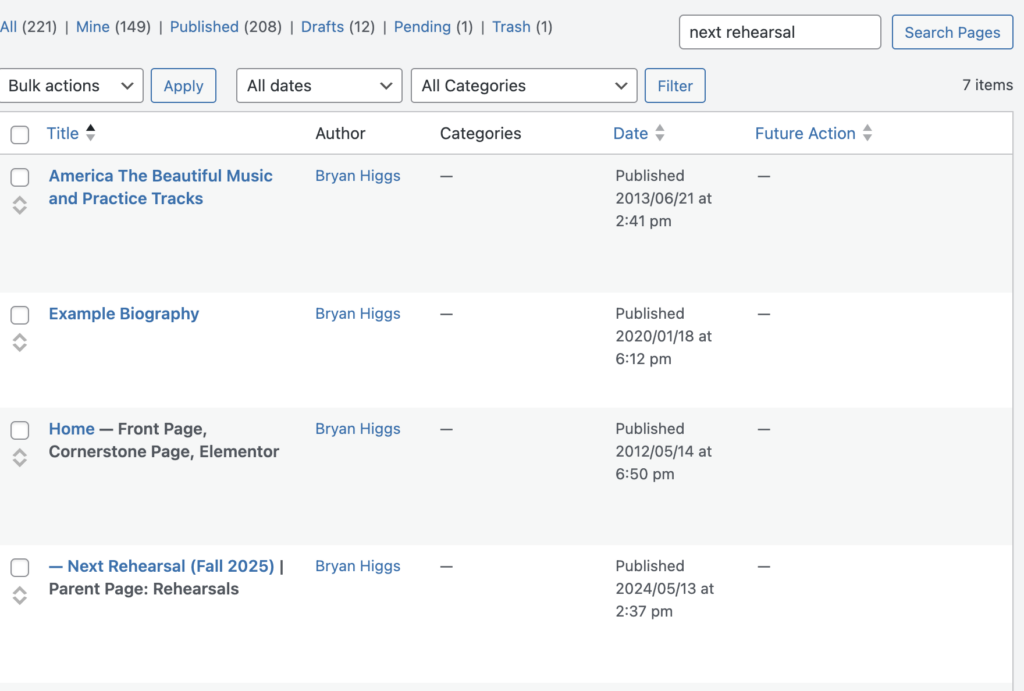Switch to the Drafts filter view

pyautogui.click(x=322, y=27)
